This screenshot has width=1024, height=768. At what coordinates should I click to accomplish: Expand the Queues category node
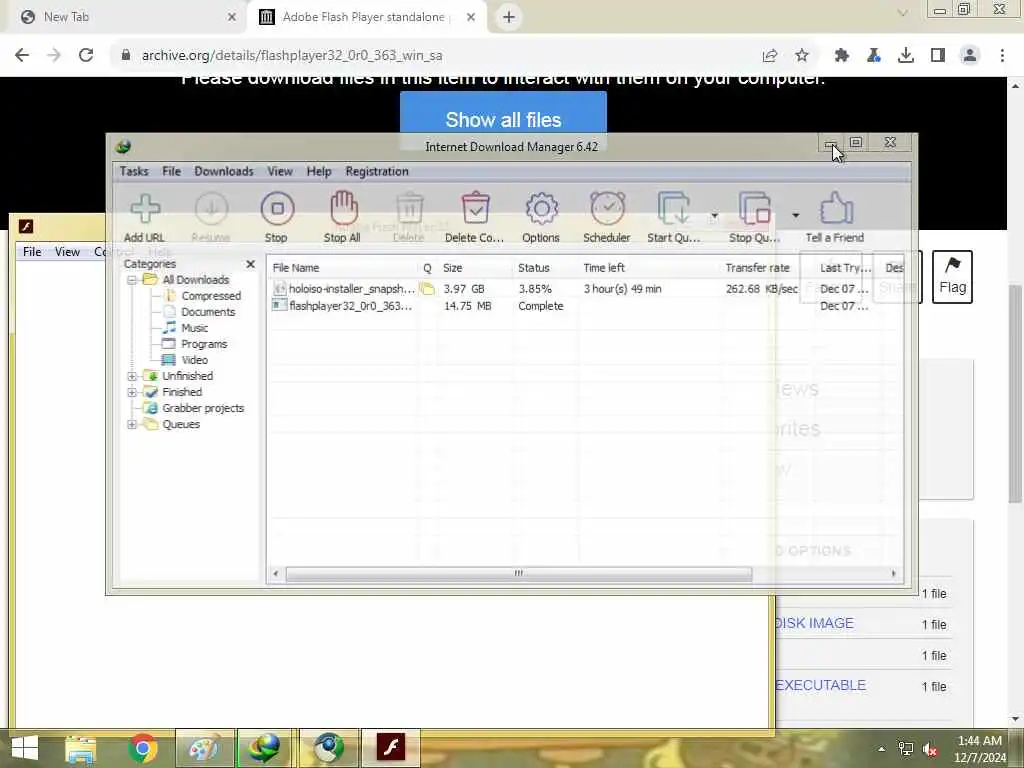click(x=132, y=424)
